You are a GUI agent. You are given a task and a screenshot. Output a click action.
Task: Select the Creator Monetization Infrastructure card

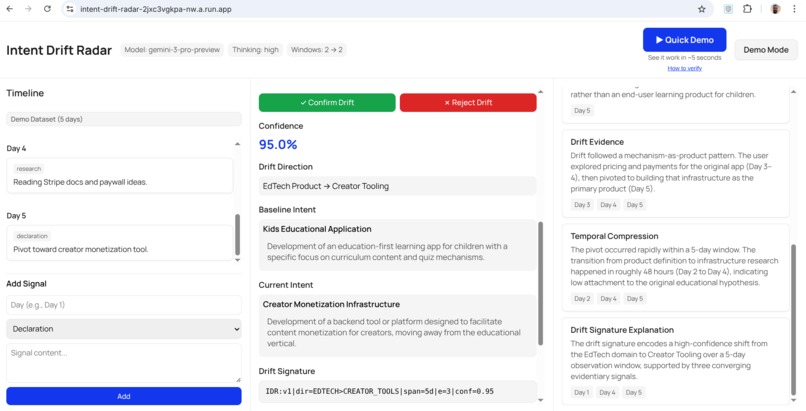(397, 326)
